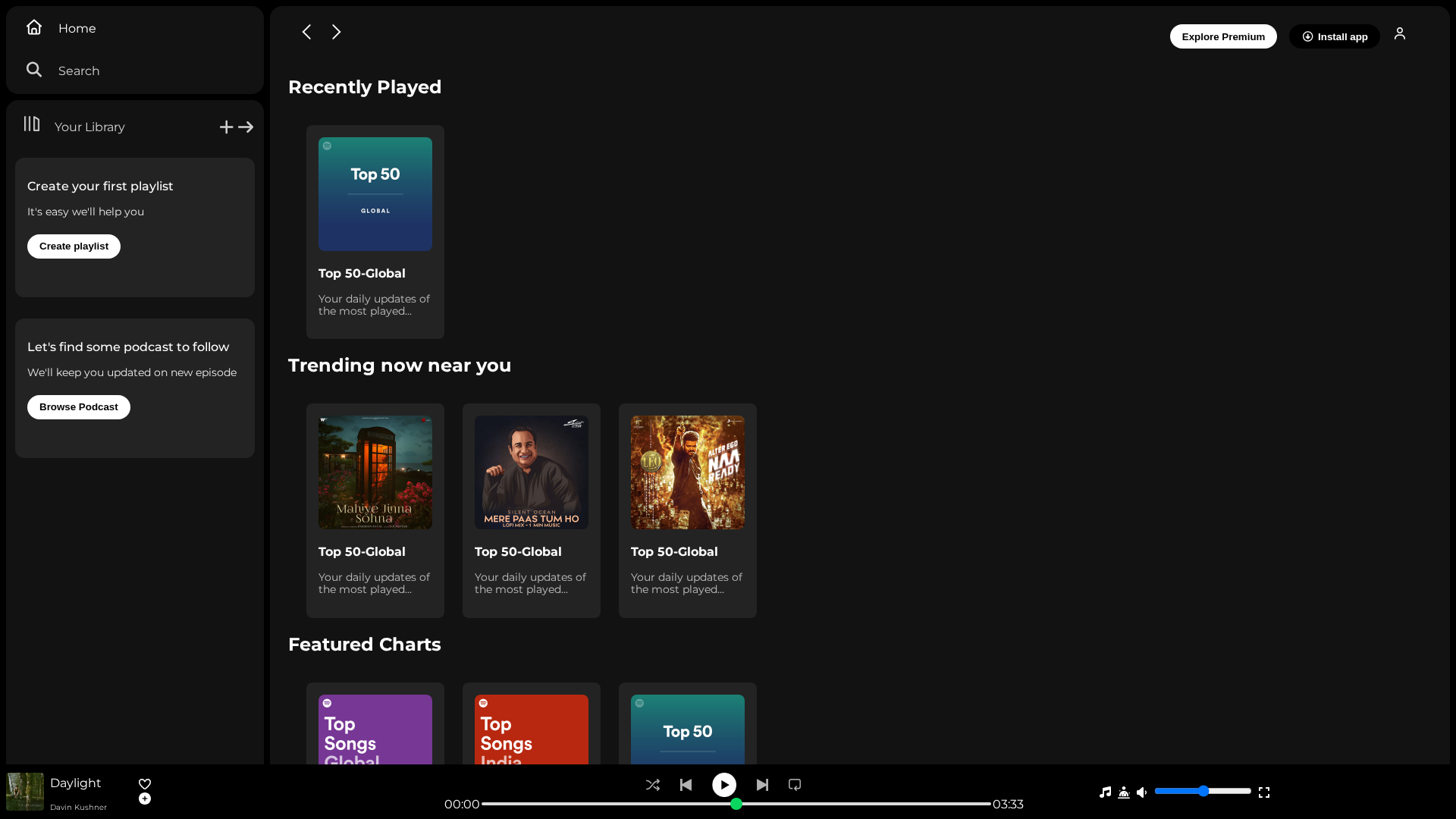Open the user profile icon

coord(1400,33)
